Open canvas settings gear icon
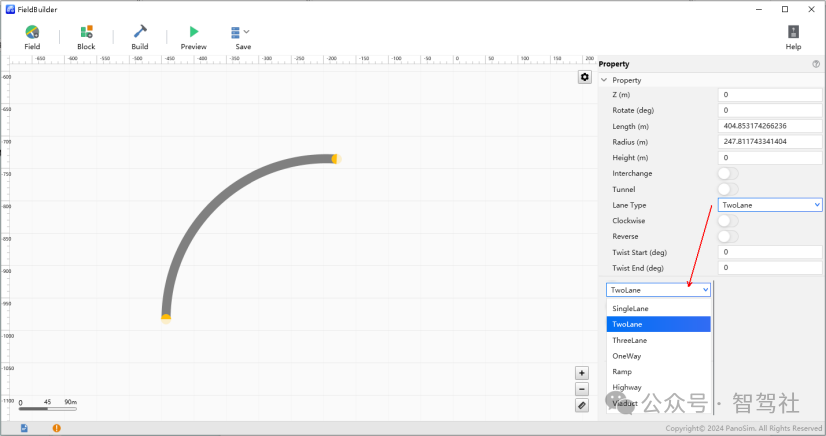826x436 pixels. (x=585, y=77)
